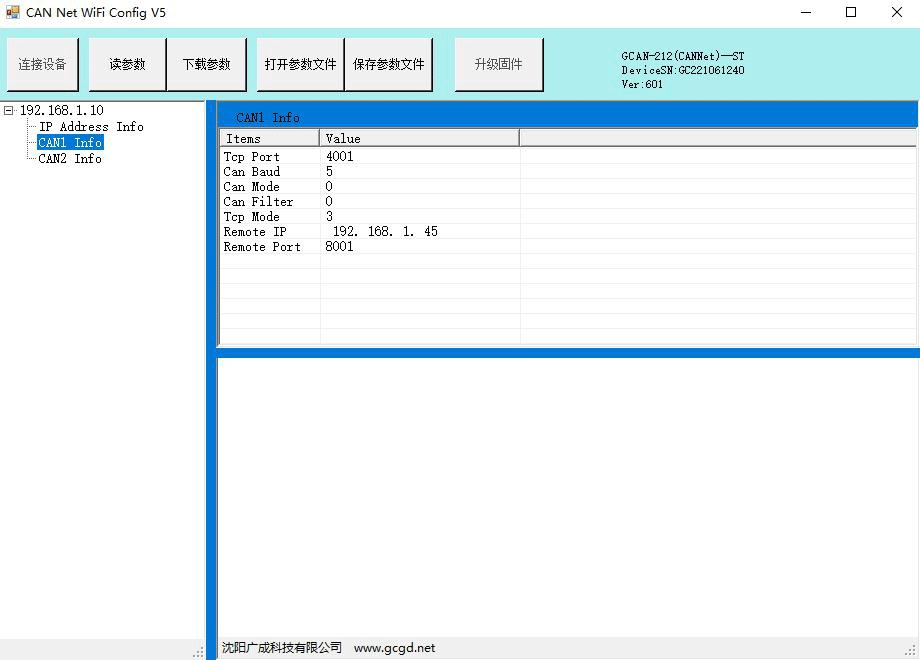The width and height of the screenshot is (920, 660).
Task: Save parameter file via 保存参数文件
Action: click(x=388, y=64)
